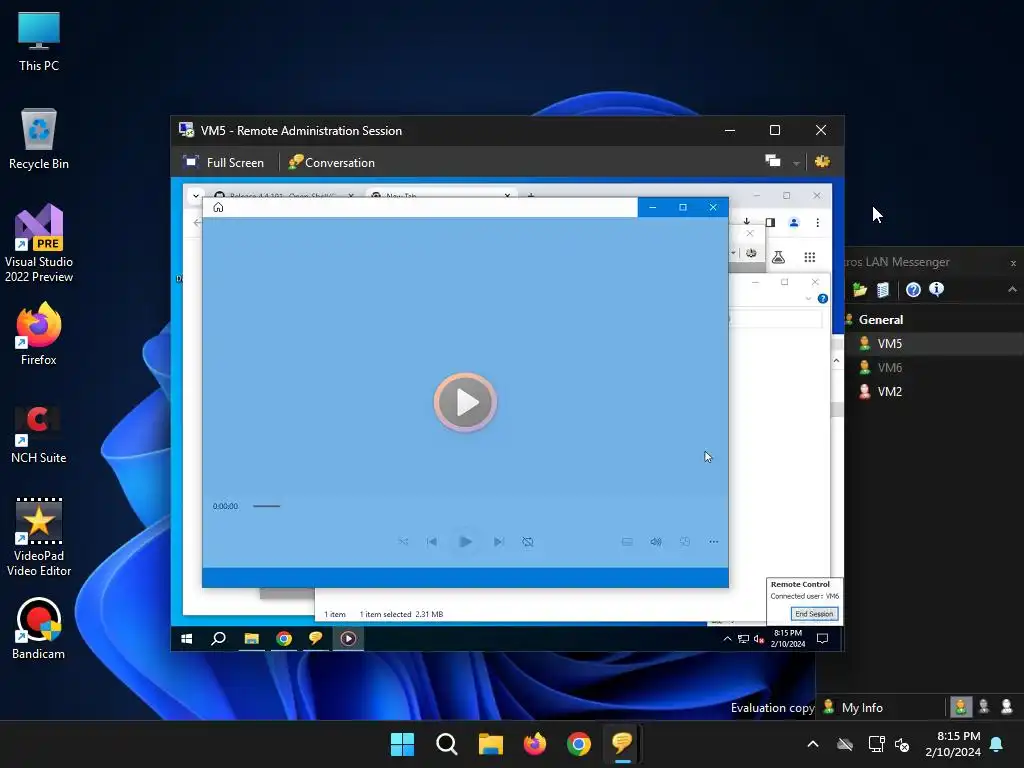Viewport: 1024px width, 768px height.
Task: Select user VM2 in the contact list
Action: pyautogui.click(x=934, y=392)
